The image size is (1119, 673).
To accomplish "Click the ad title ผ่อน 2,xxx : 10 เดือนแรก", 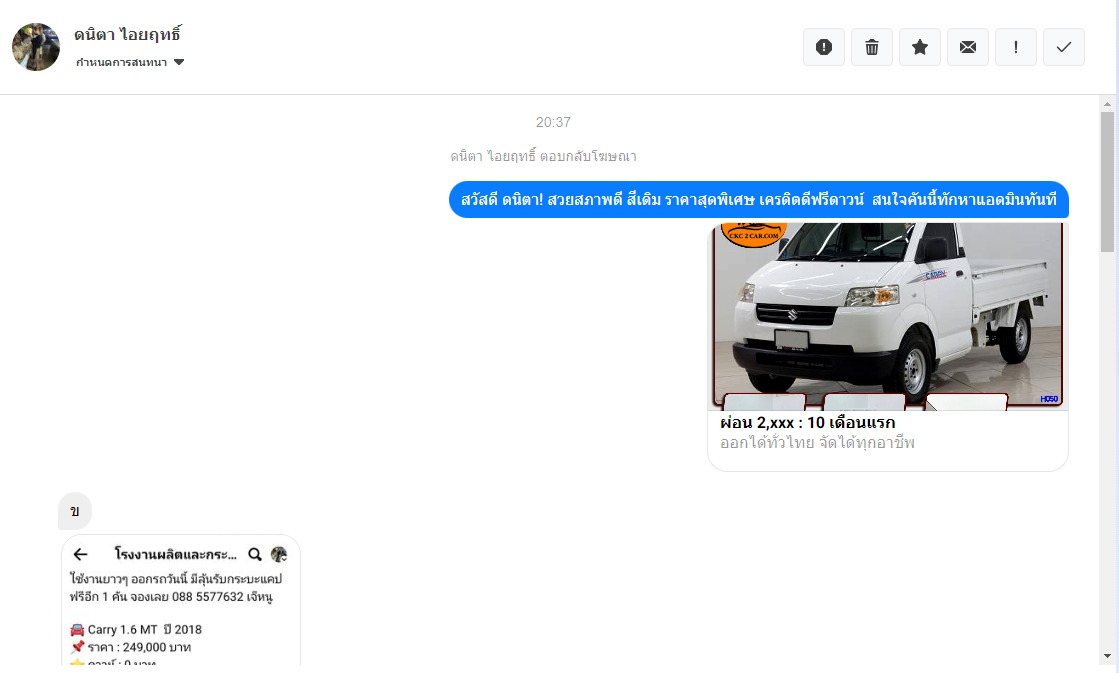I will pos(807,422).
